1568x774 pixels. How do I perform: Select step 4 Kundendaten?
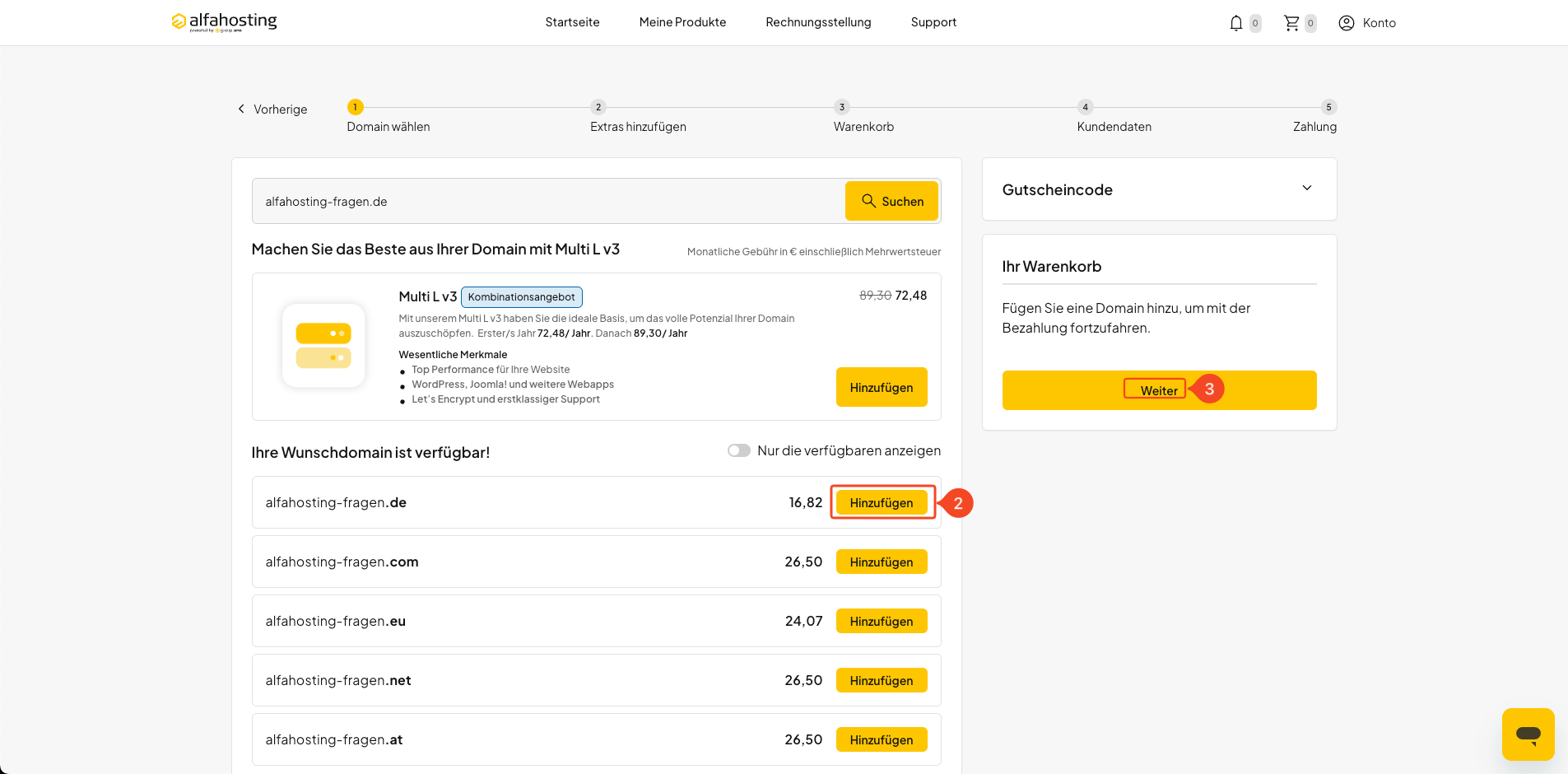point(1114,117)
